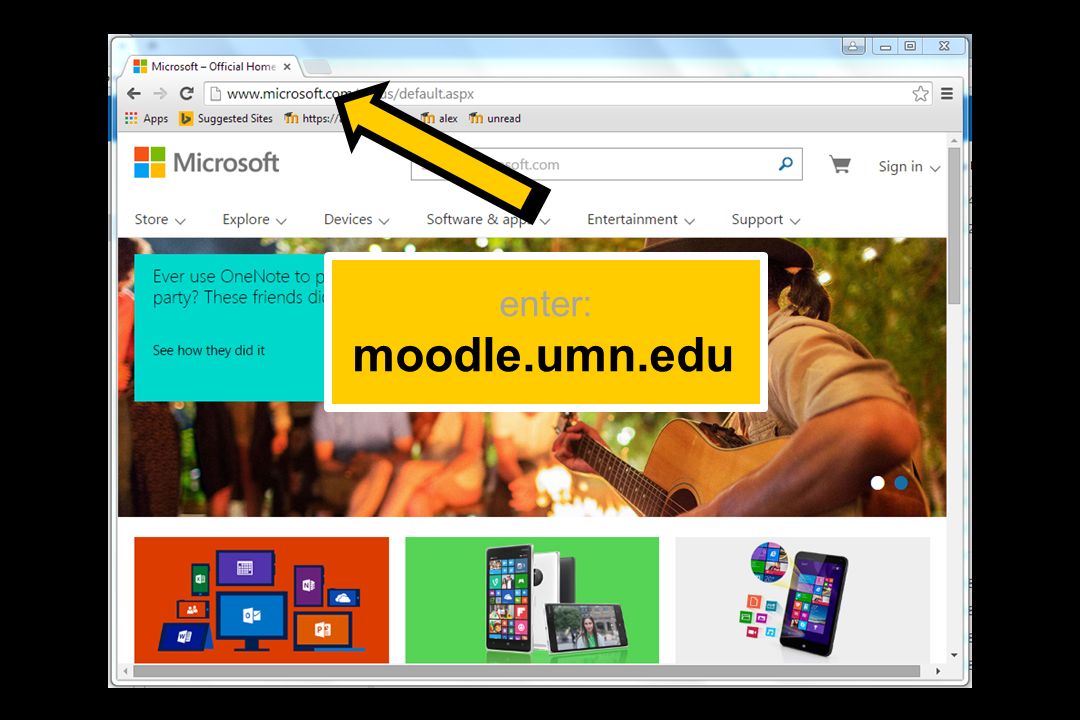
Task: Select the second blue carousel dot
Action: 901,483
